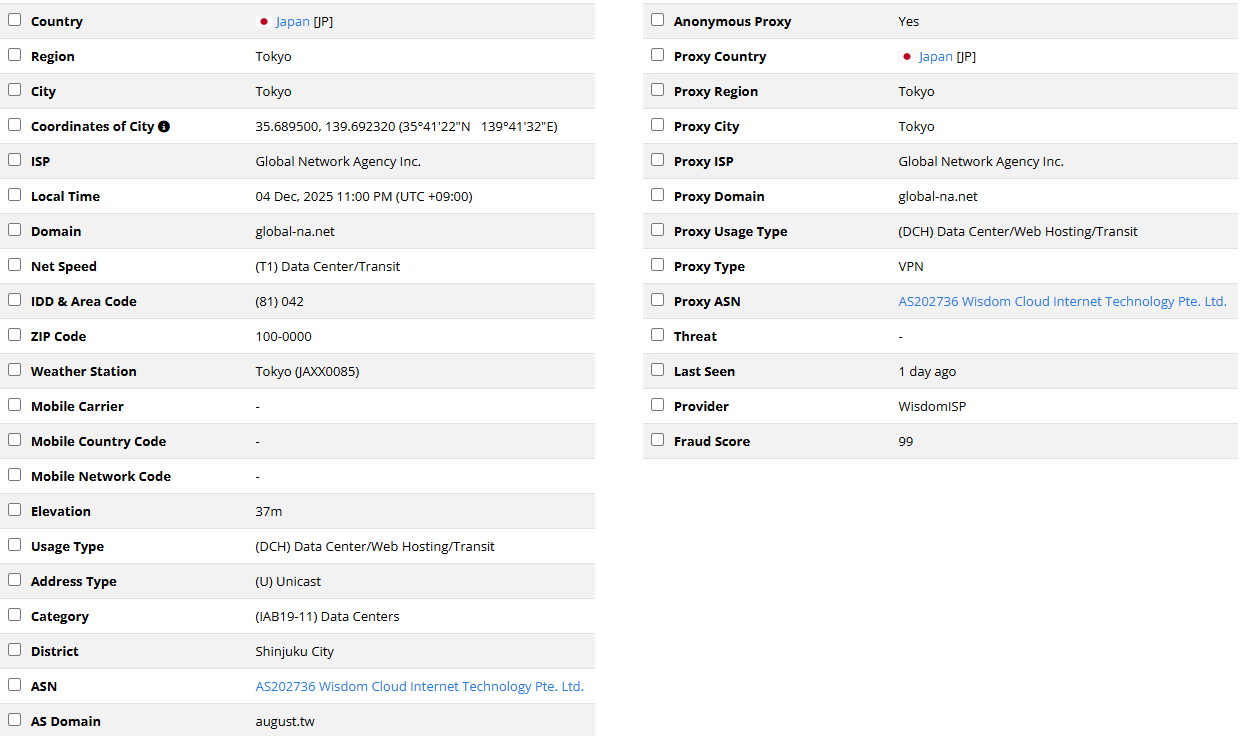
Task: Open the AS202736 link in Proxy ASN row
Action: tap(1062, 301)
